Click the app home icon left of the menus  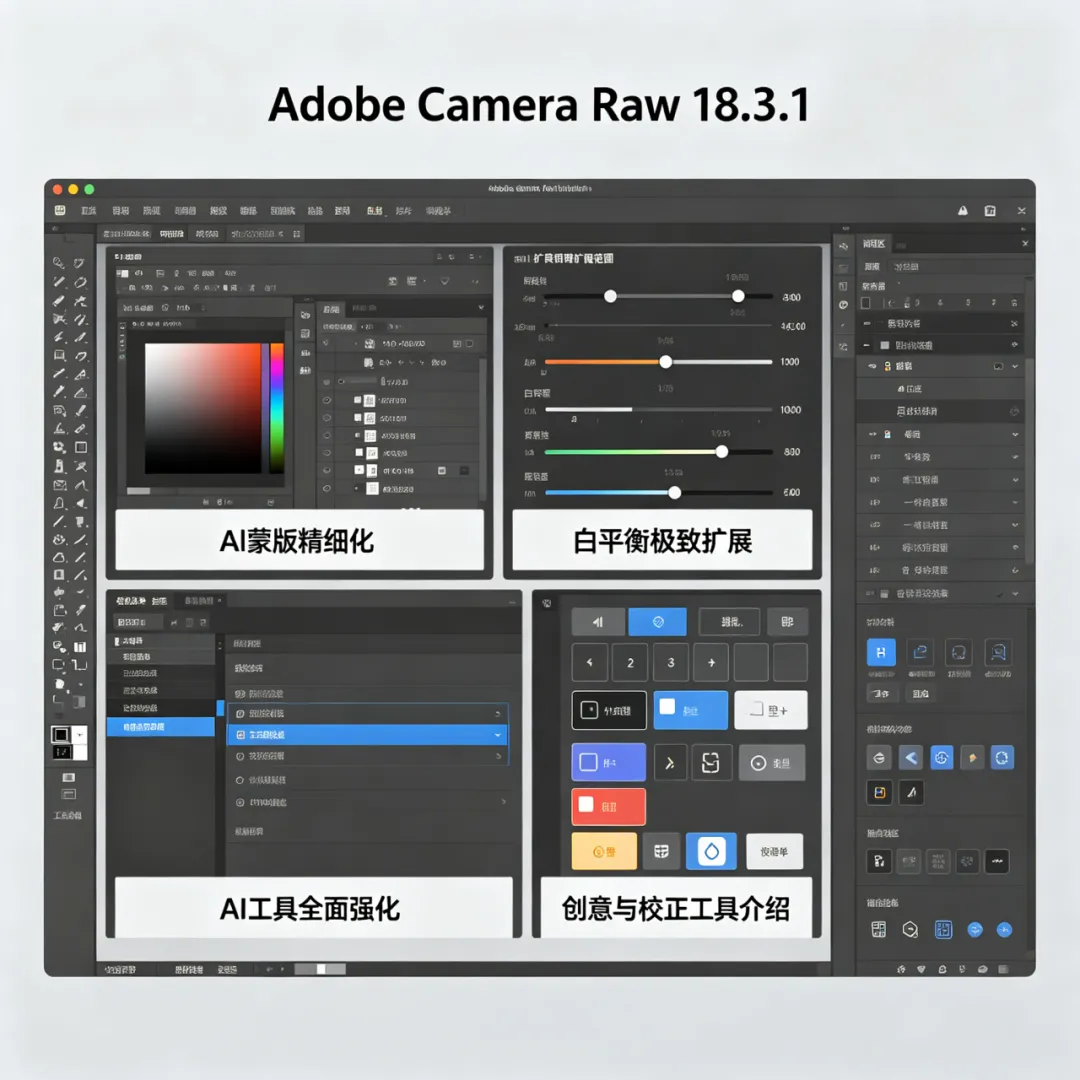pyautogui.click(x=60, y=210)
